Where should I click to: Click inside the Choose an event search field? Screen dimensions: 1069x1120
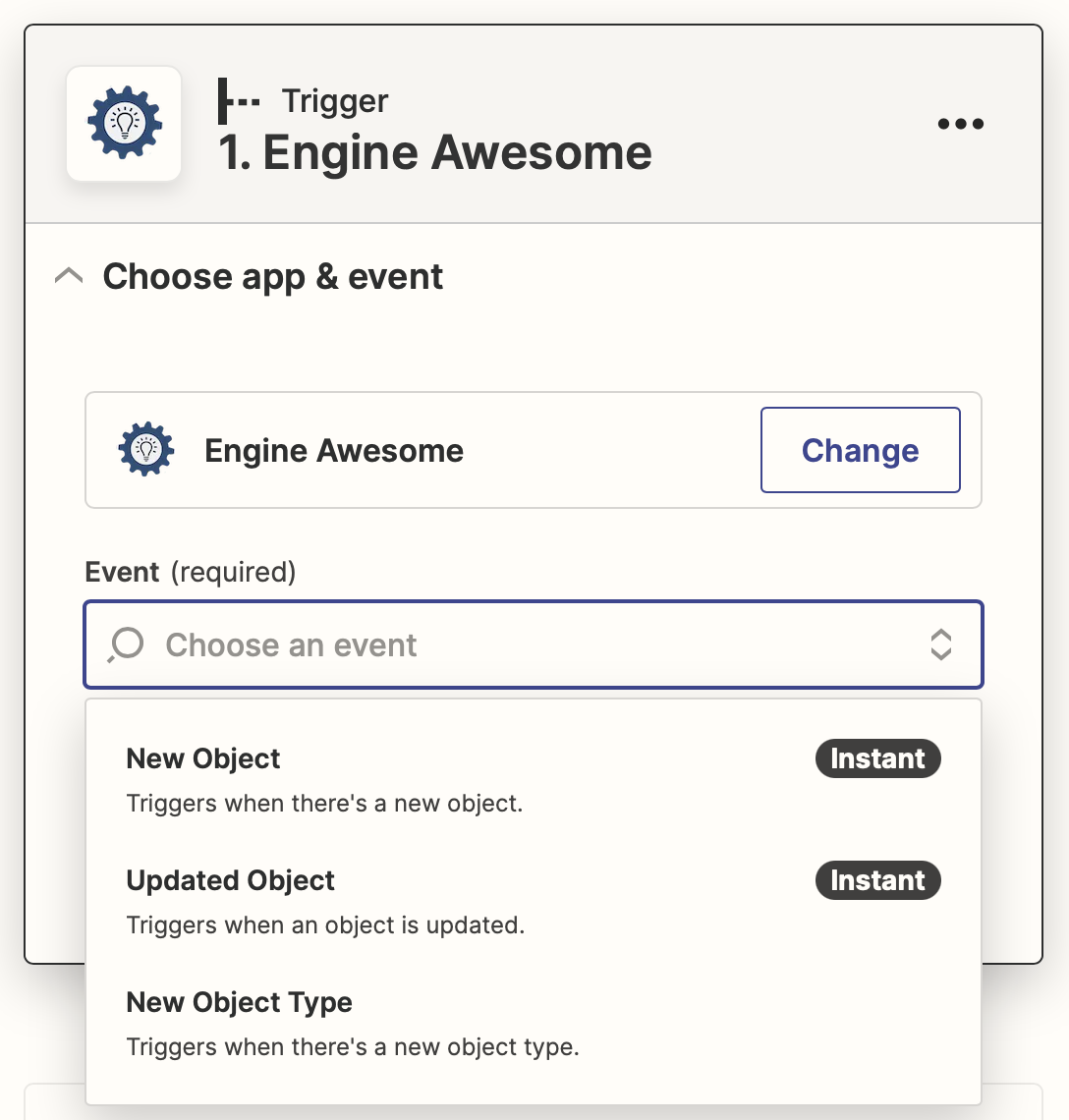295,644
